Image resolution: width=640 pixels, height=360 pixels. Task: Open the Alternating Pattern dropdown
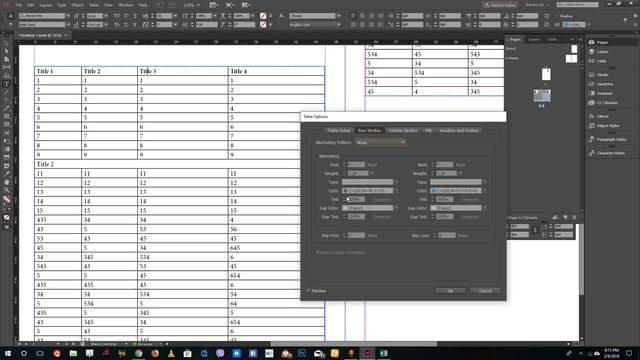tap(380, 142)
